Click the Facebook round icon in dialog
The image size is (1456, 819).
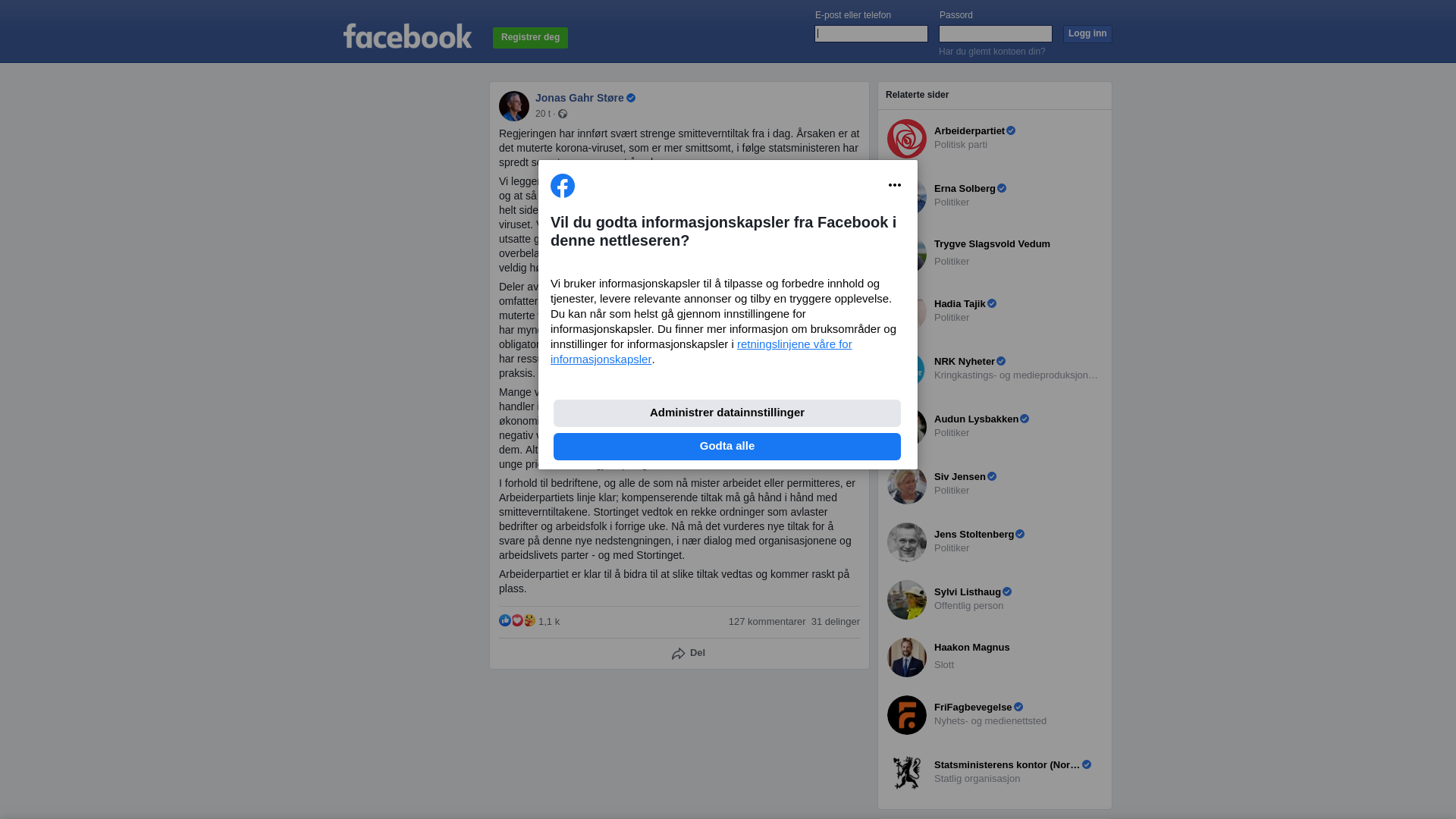click(x=563, y=186)
